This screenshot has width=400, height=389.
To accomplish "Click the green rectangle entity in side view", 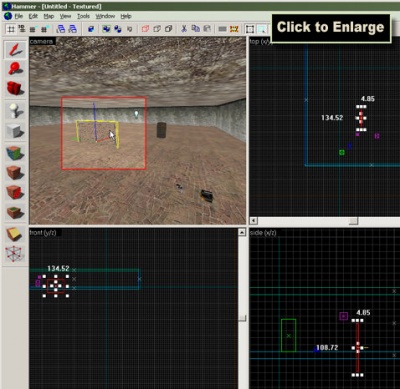I will [289, 335].
